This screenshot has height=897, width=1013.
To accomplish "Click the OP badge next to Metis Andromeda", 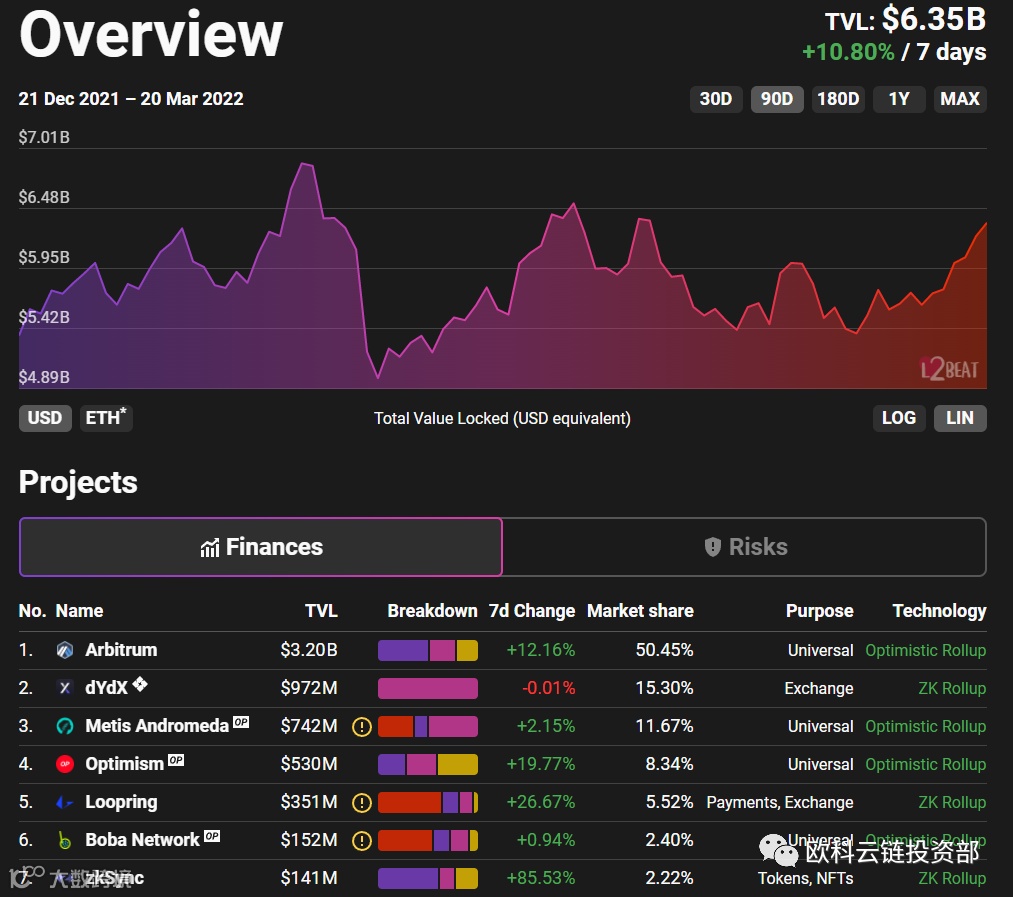I will pyautogui.click(x=241, y=722).
